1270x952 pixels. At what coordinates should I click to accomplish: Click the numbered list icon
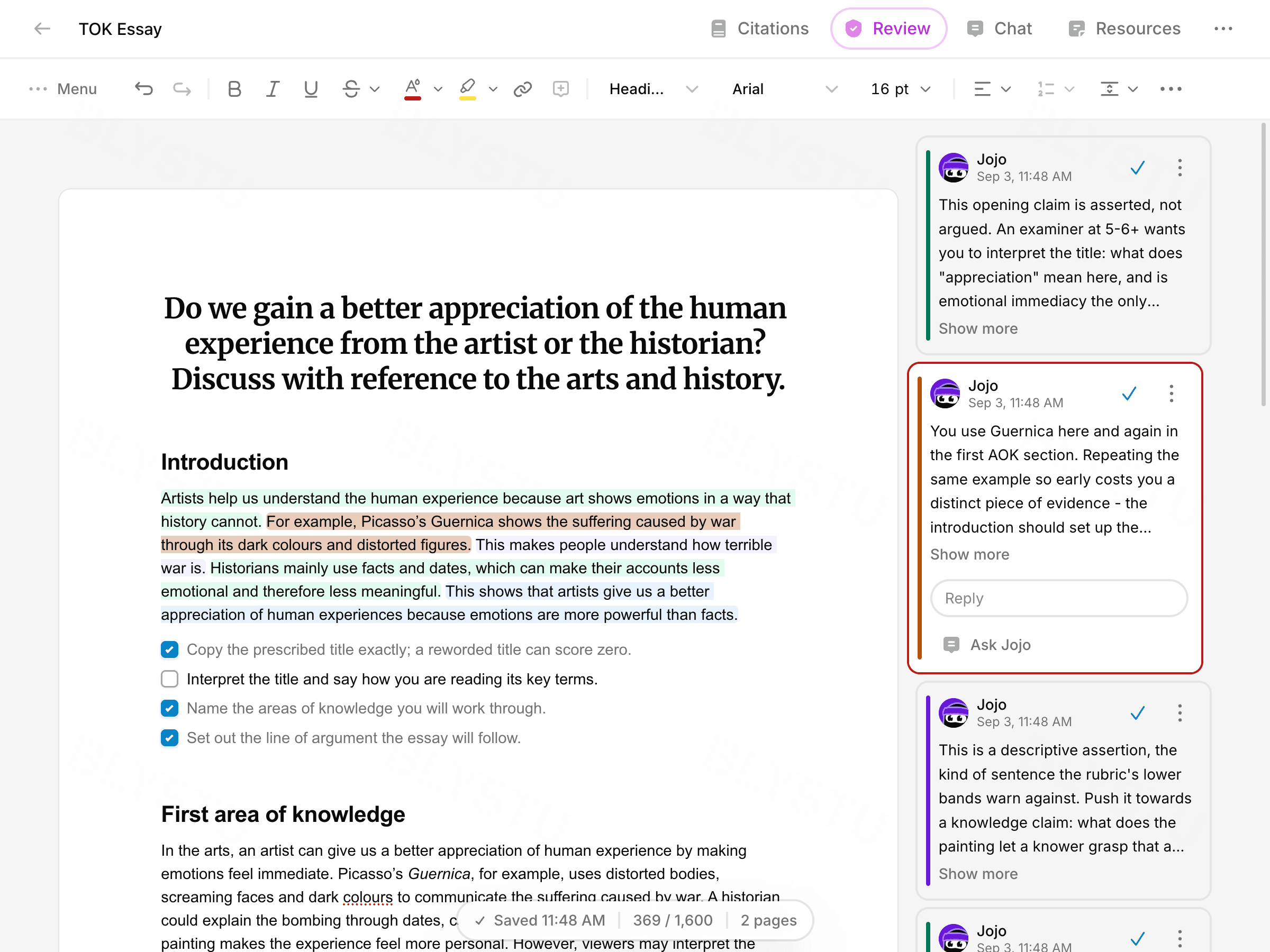pyautogui.click(x=1046, y=89)
